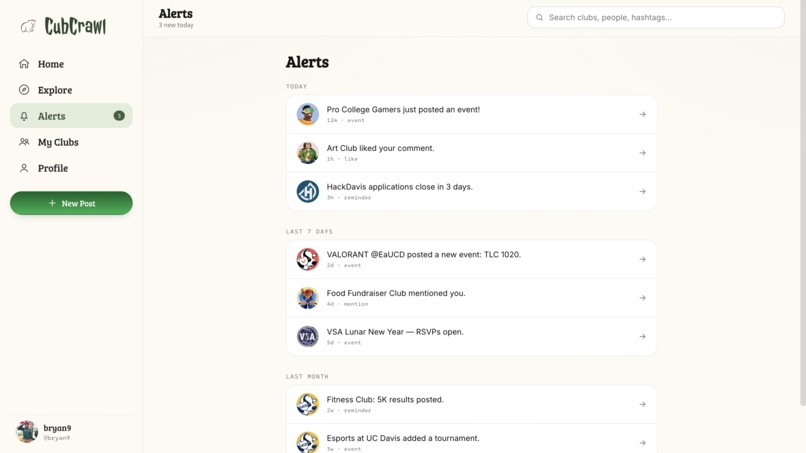Open arrow for HackDavis applications alert
The width and height of the screenshot is (806, 453).
click(642, 191)
